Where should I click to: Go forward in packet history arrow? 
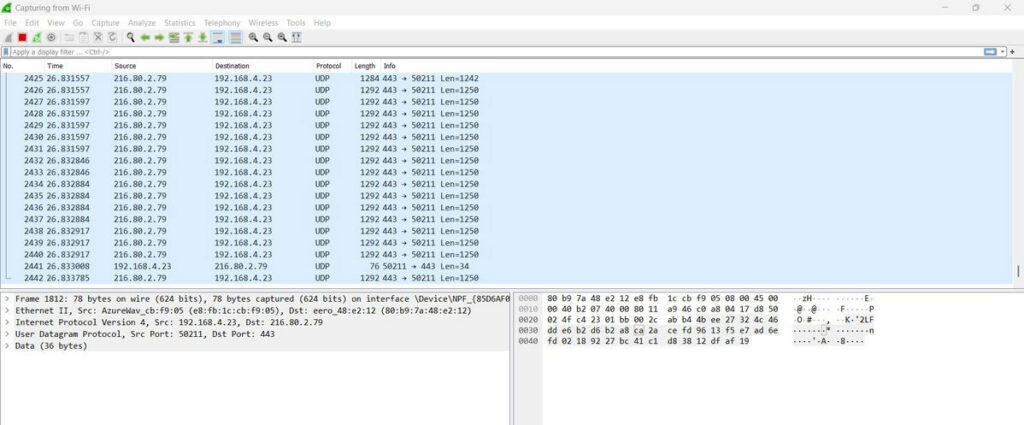click(x=159, y=37)
